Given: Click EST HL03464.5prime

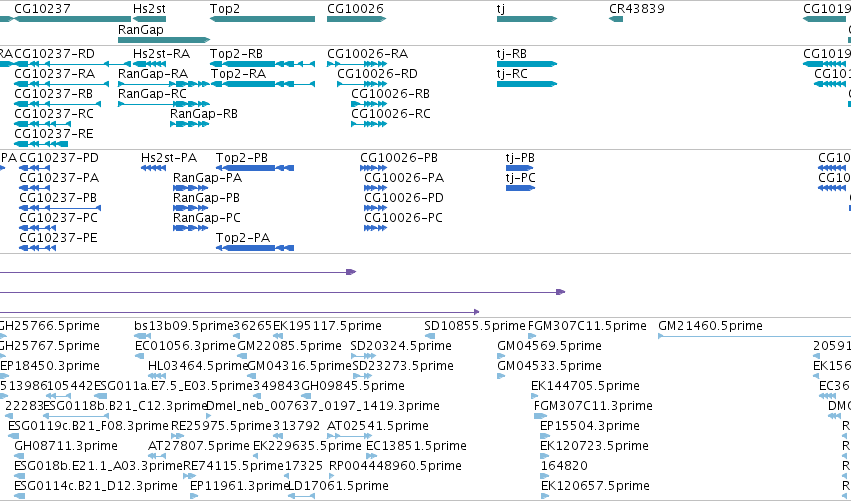Looking at the screenshot, I should [198, 366].
